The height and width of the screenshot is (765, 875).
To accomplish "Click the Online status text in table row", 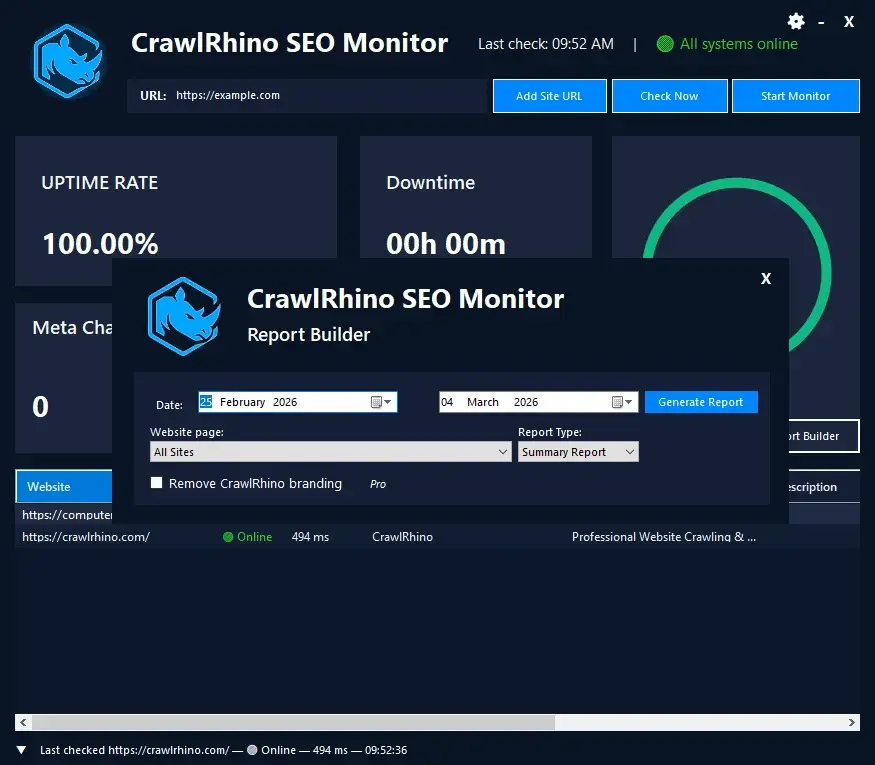I will (x=254, y=537).
